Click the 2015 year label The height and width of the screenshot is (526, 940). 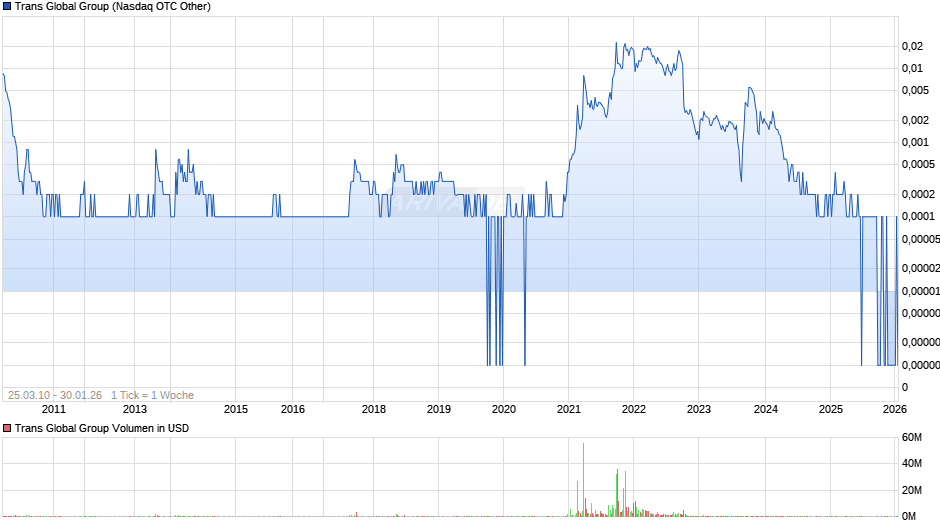(236, 409)
